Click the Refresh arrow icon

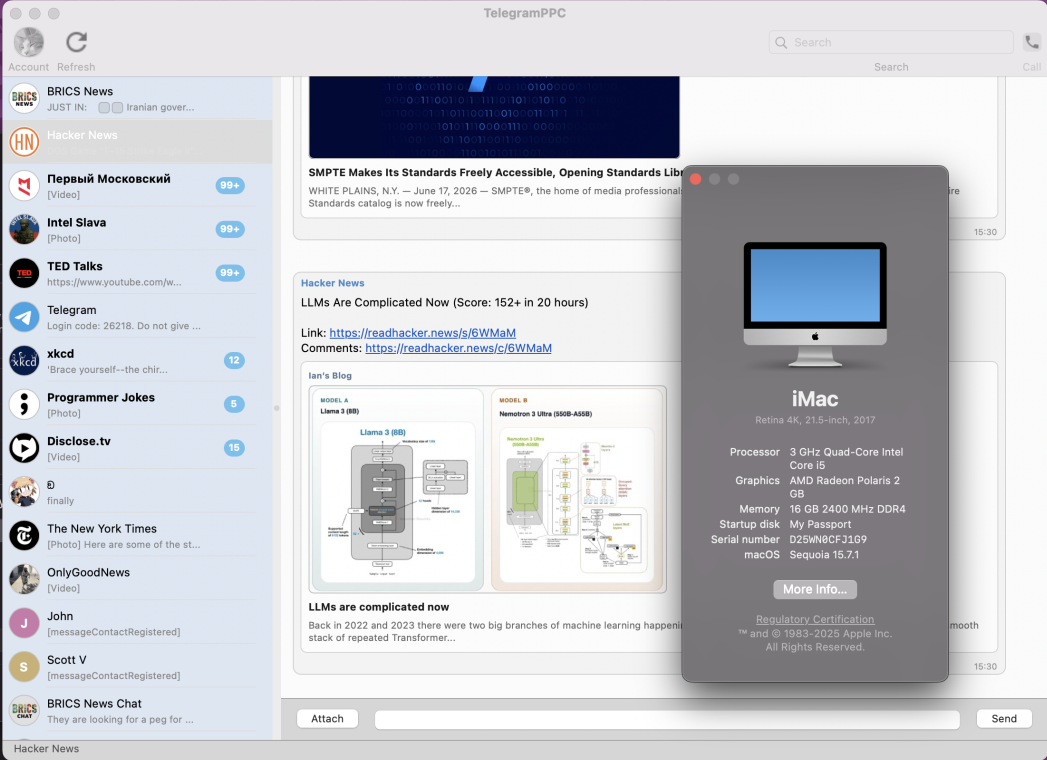[x=76, y=43]
